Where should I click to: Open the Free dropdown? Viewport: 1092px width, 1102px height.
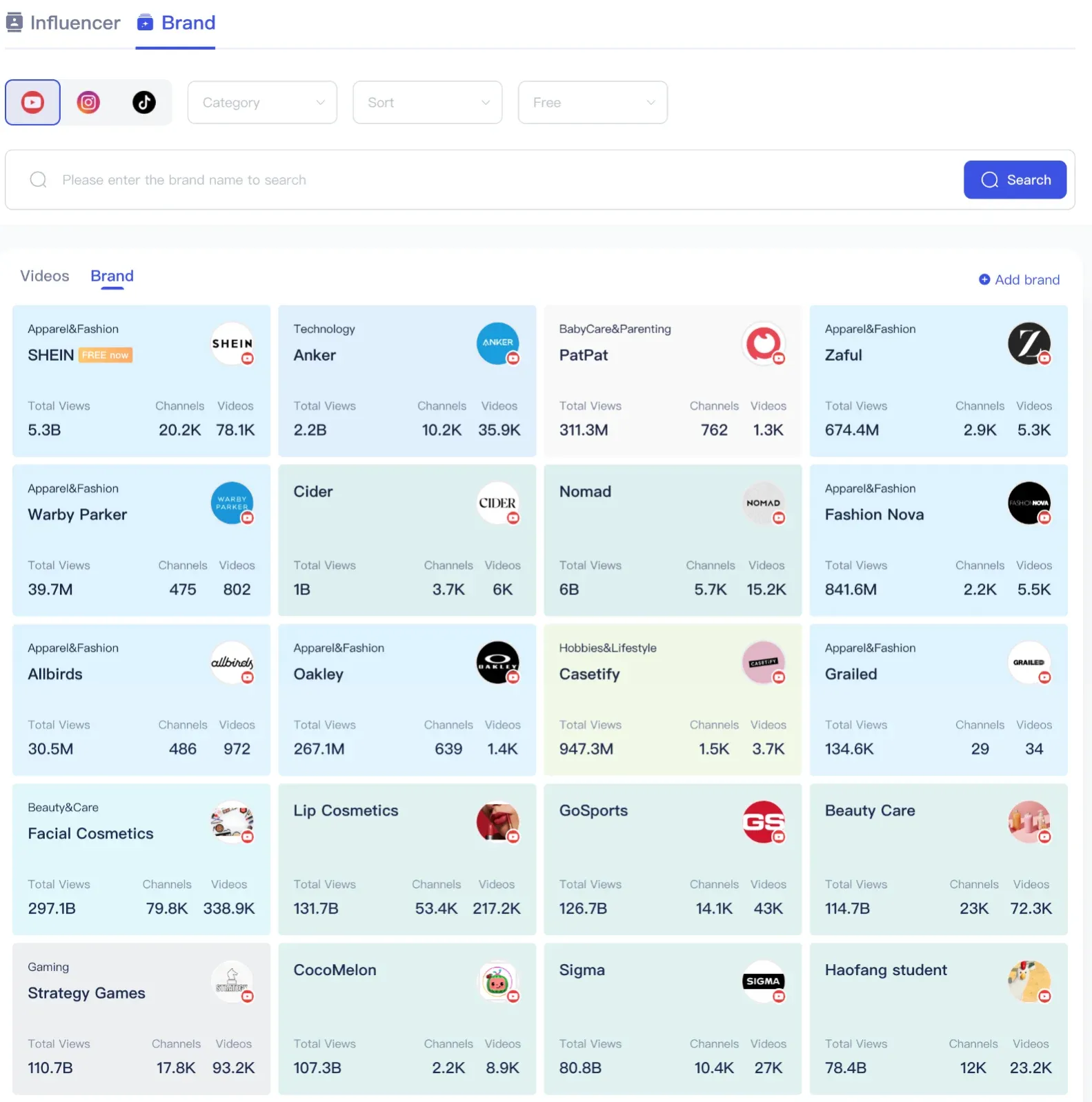[x=593, y=103]
